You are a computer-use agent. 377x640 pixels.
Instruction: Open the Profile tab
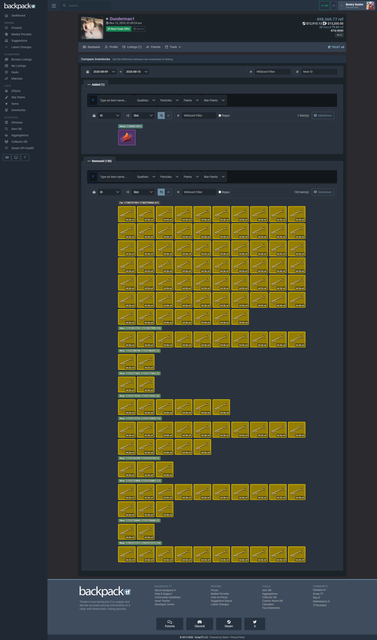coord(111,47)
